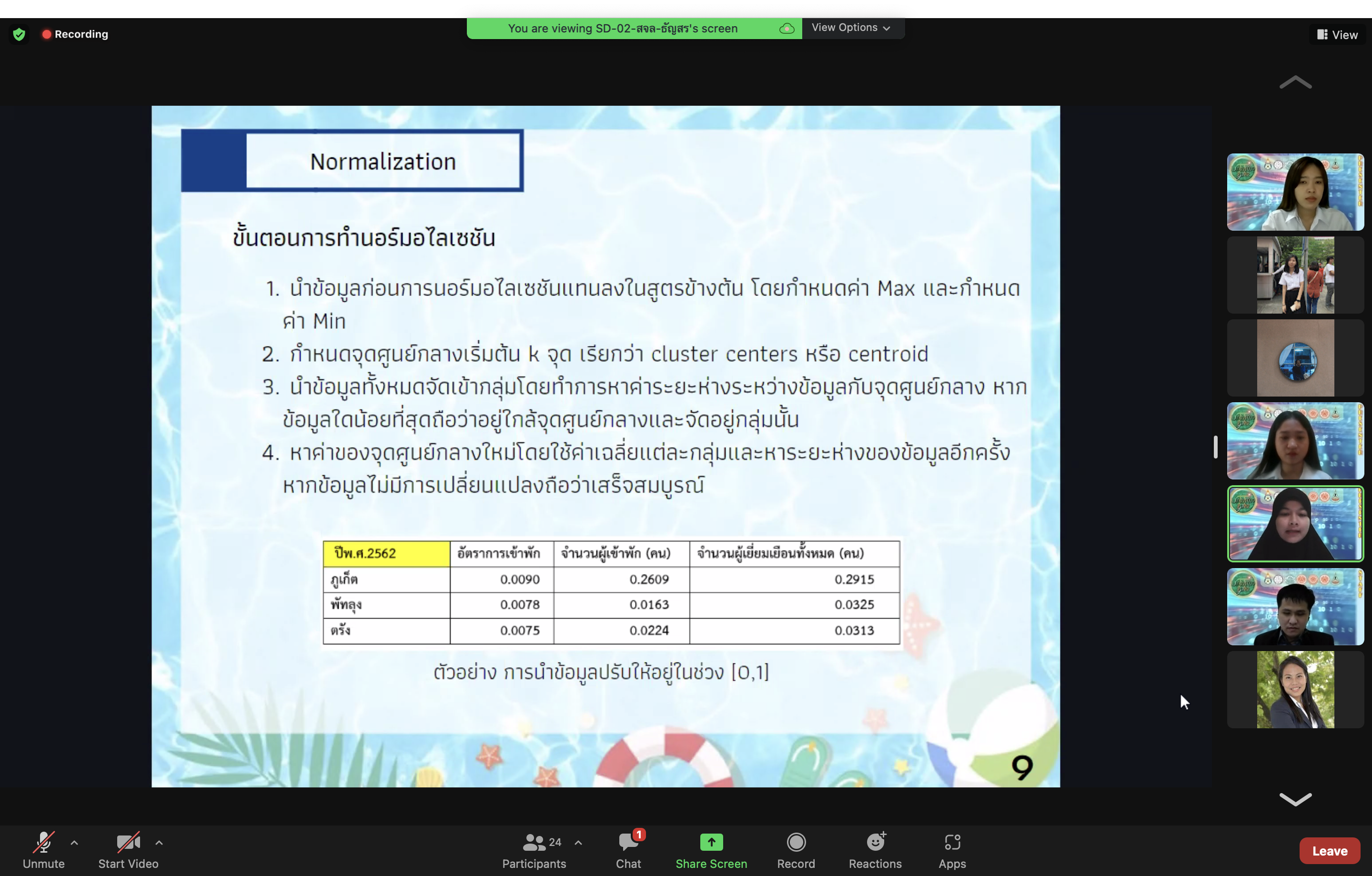The width and height of the screenshot is (1372, 876).
Task: Click the Start Video camera icon
Action: click(x=128, y=842)
